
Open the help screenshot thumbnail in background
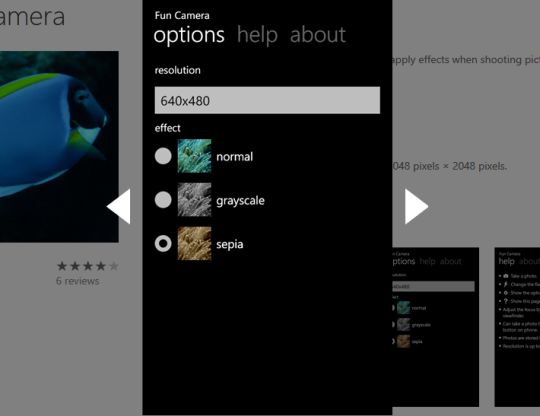tap(517, 327)
